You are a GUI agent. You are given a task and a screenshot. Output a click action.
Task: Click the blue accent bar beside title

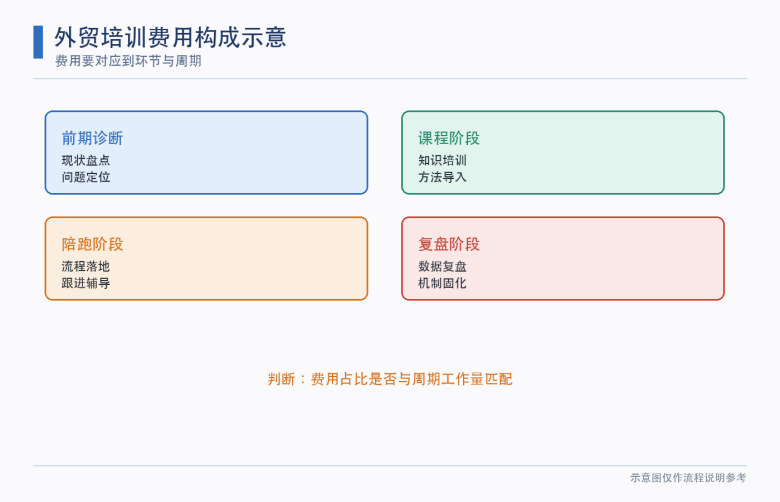coord(38,42)
